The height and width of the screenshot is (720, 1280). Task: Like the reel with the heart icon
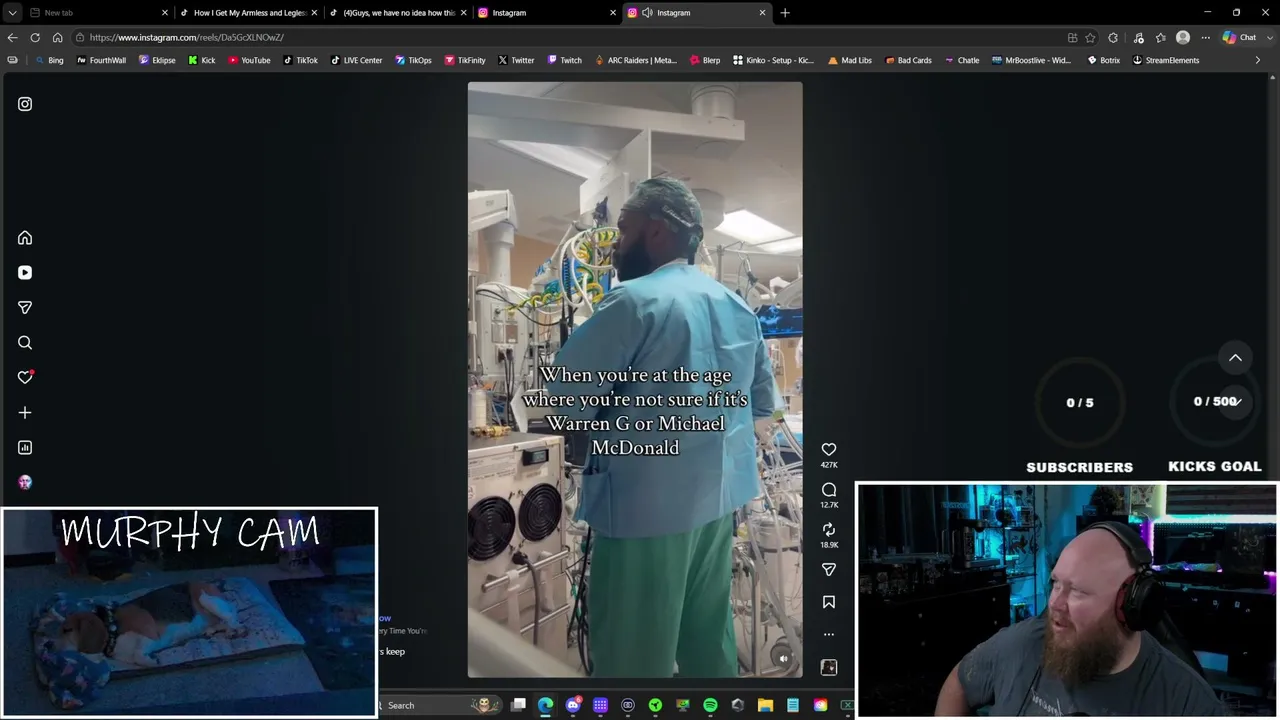(829, 450)
